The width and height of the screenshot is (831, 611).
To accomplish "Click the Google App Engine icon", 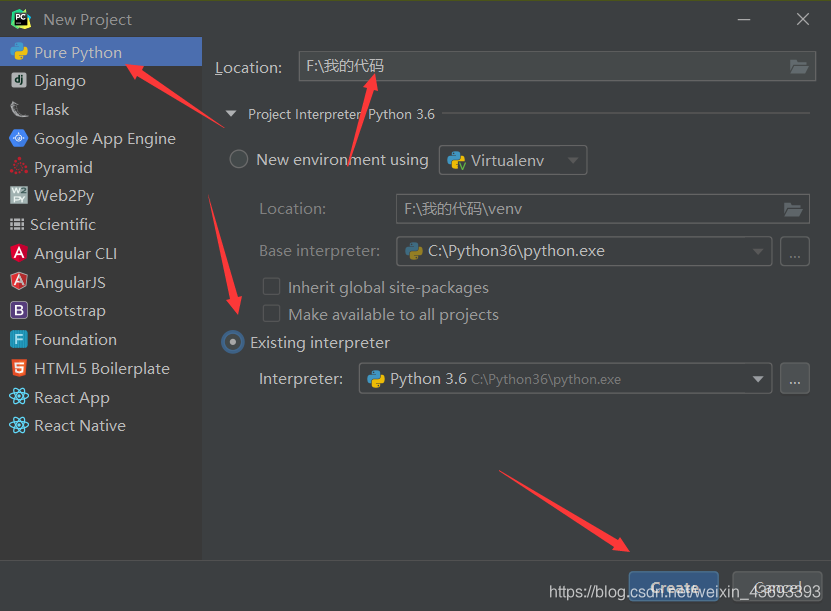I will point(19,138).
